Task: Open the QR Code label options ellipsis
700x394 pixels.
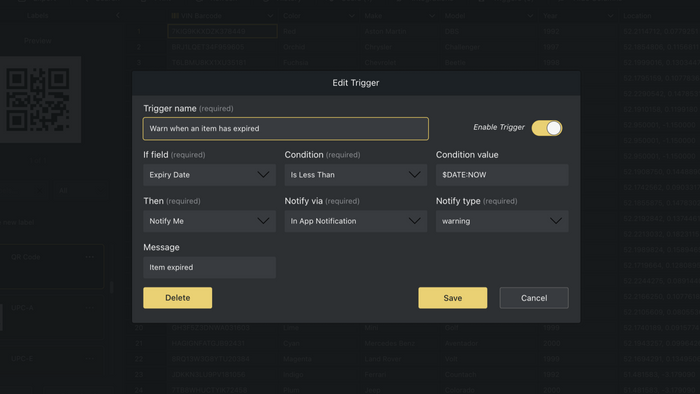Action: coord(90,257)
